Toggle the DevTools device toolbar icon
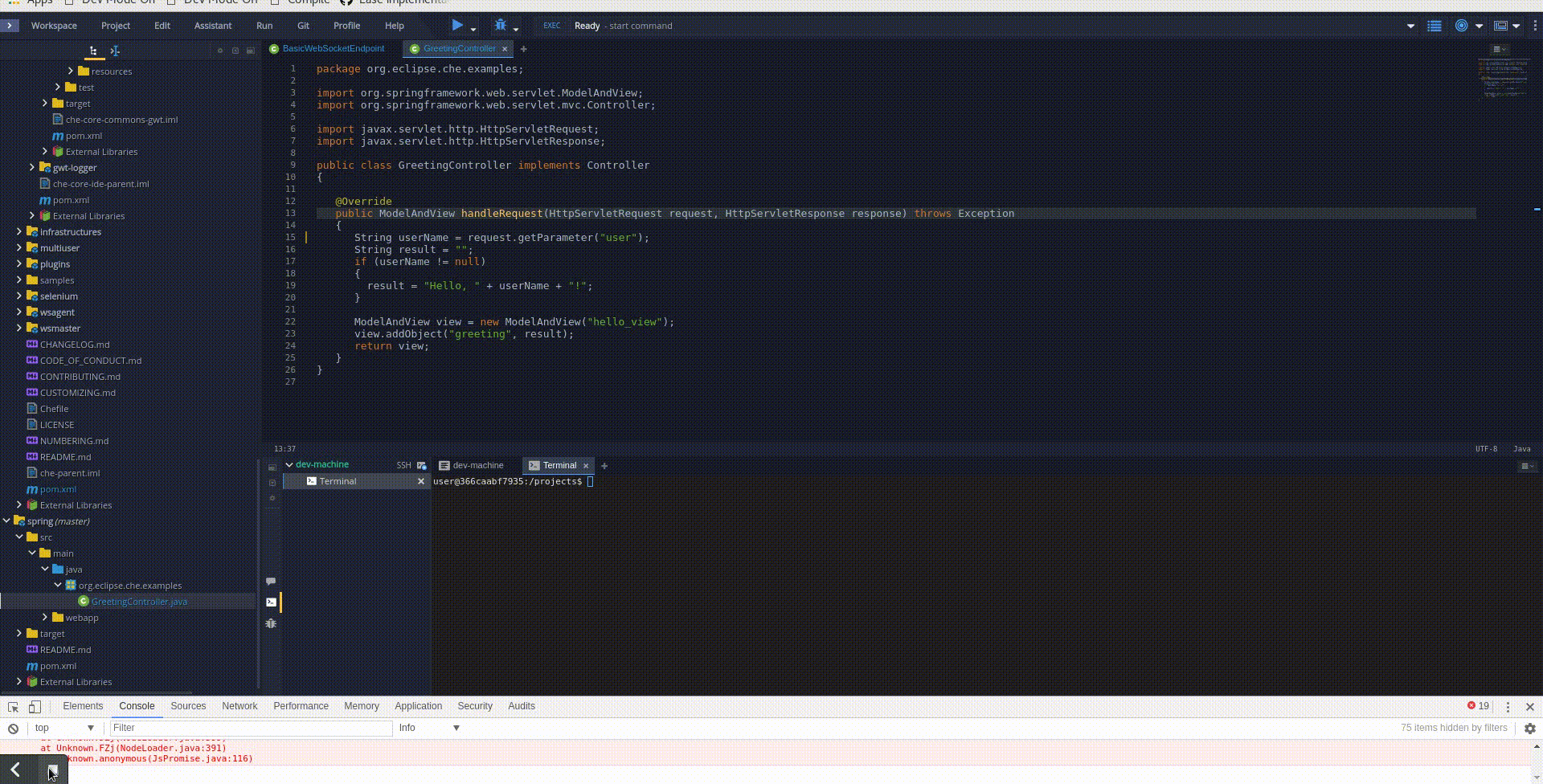Viewport: 1543px width, 784px height. pyautogui.click(x=35, y=707)
